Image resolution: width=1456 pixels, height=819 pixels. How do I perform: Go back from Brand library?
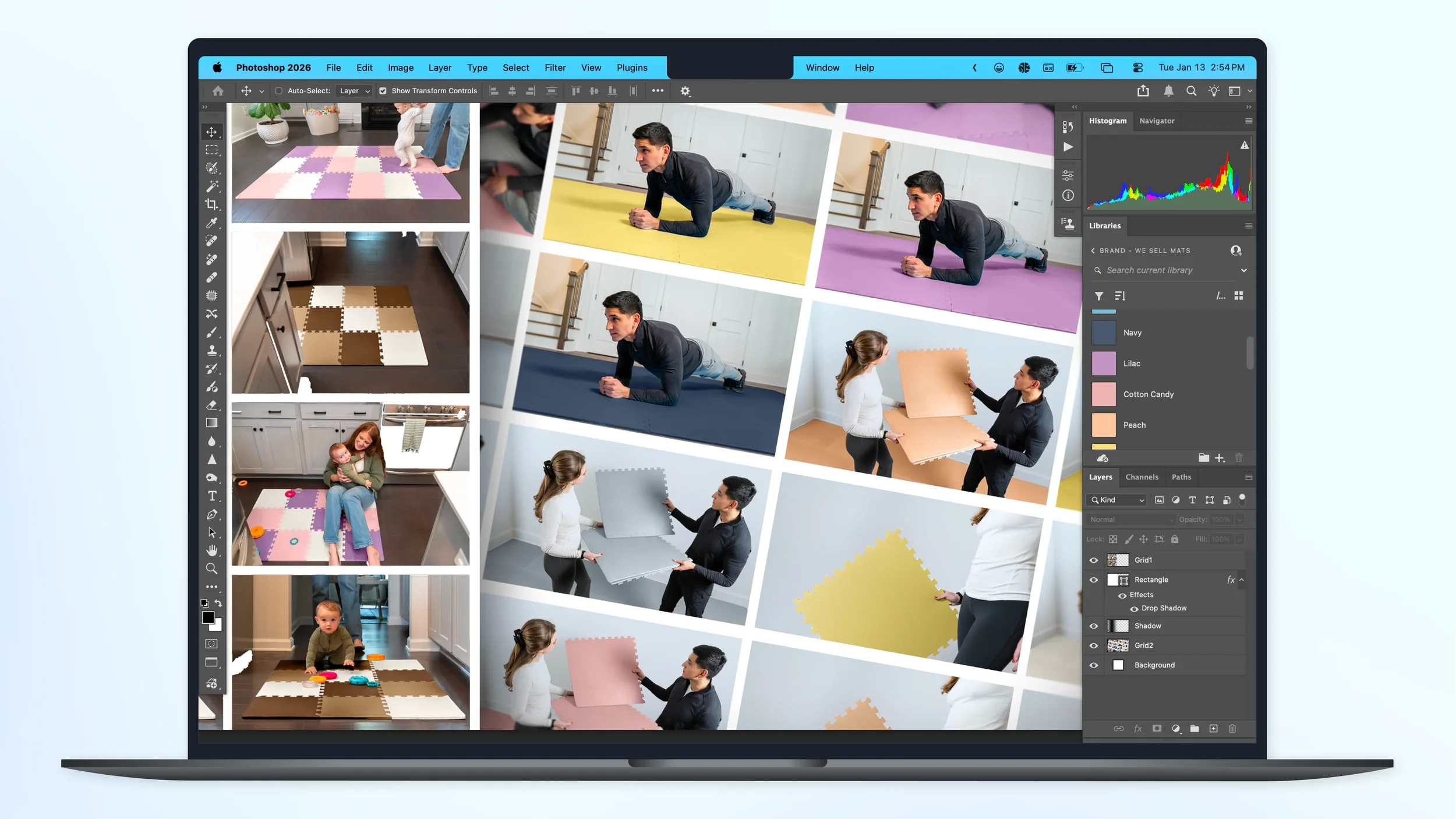1093,250
